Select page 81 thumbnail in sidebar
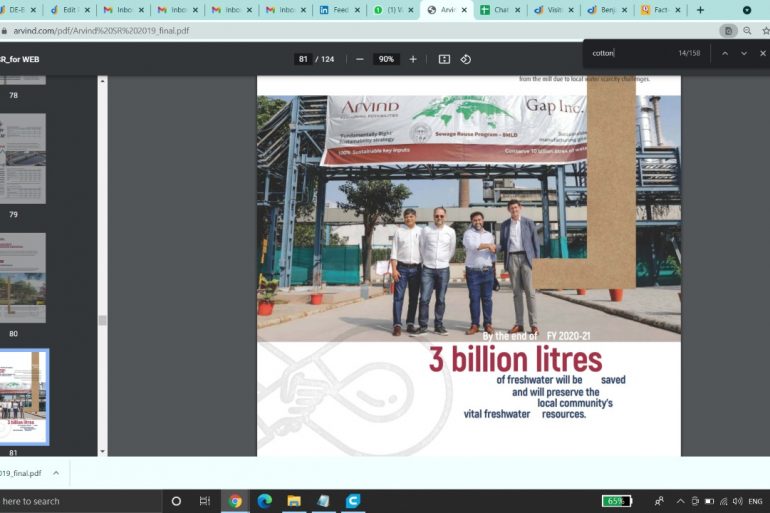The image size is (770, 513). (24, 397)
